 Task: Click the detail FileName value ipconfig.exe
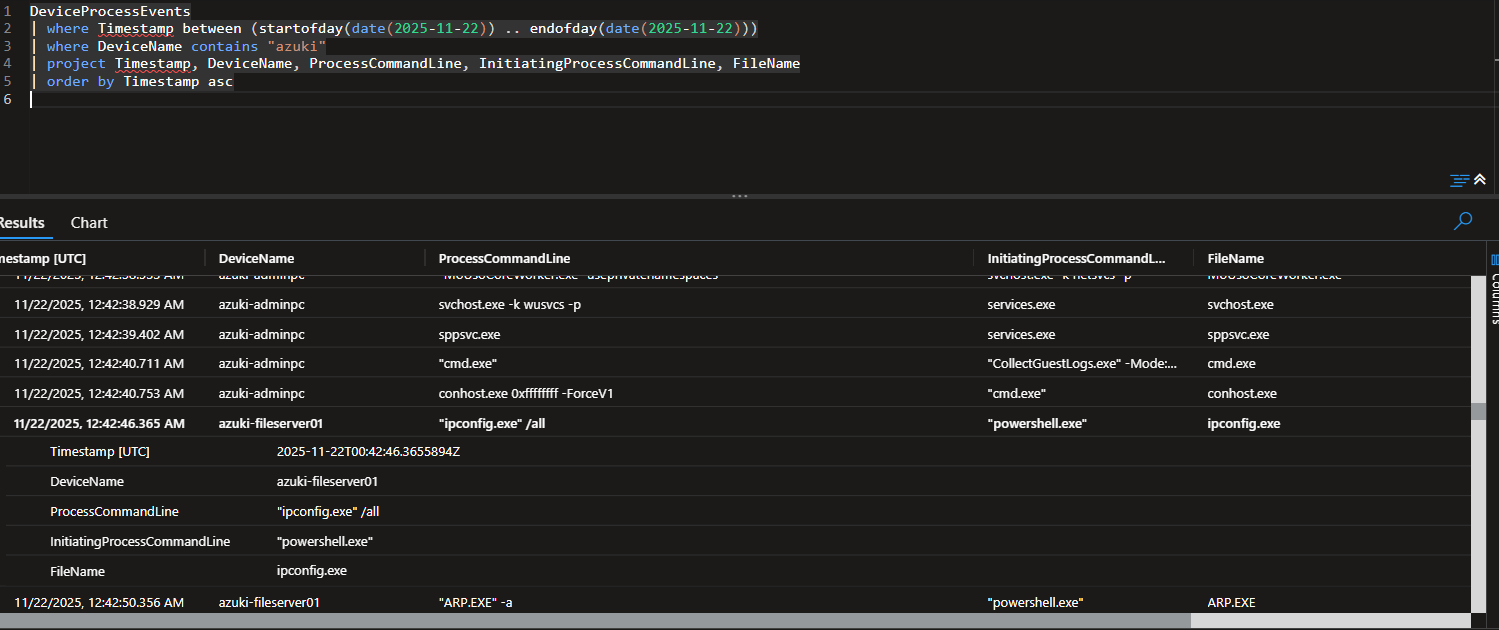tap(311, 571)
